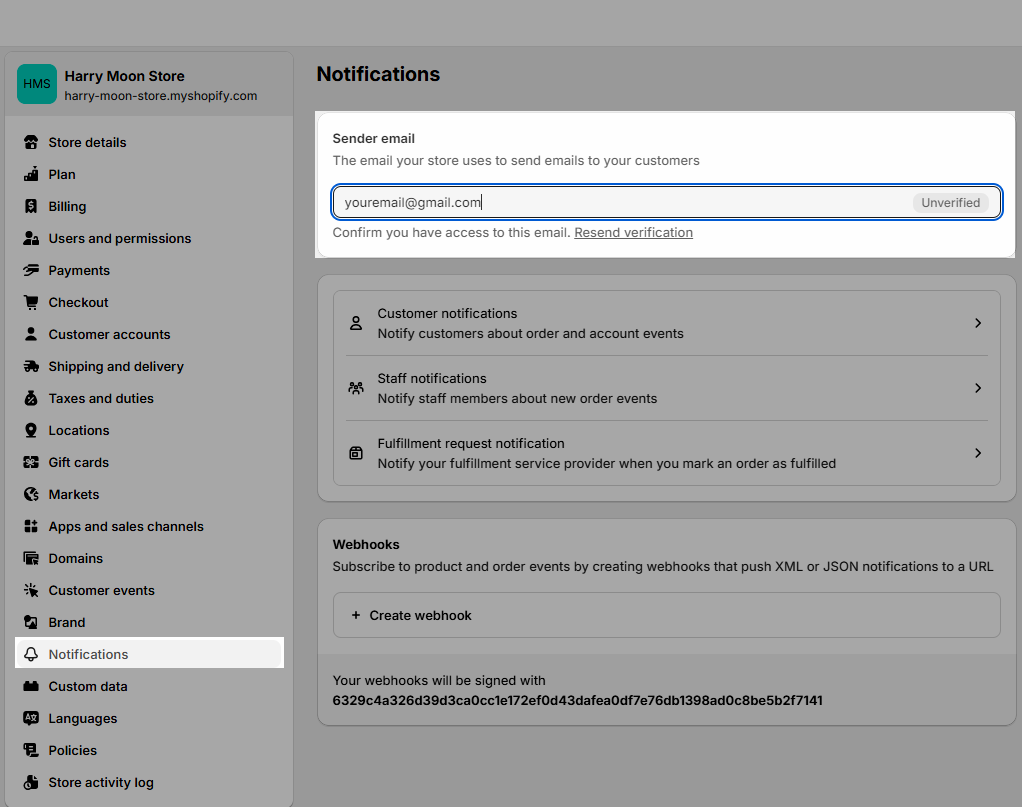Click the Users and permissions icon

click(x=31, y=238)
